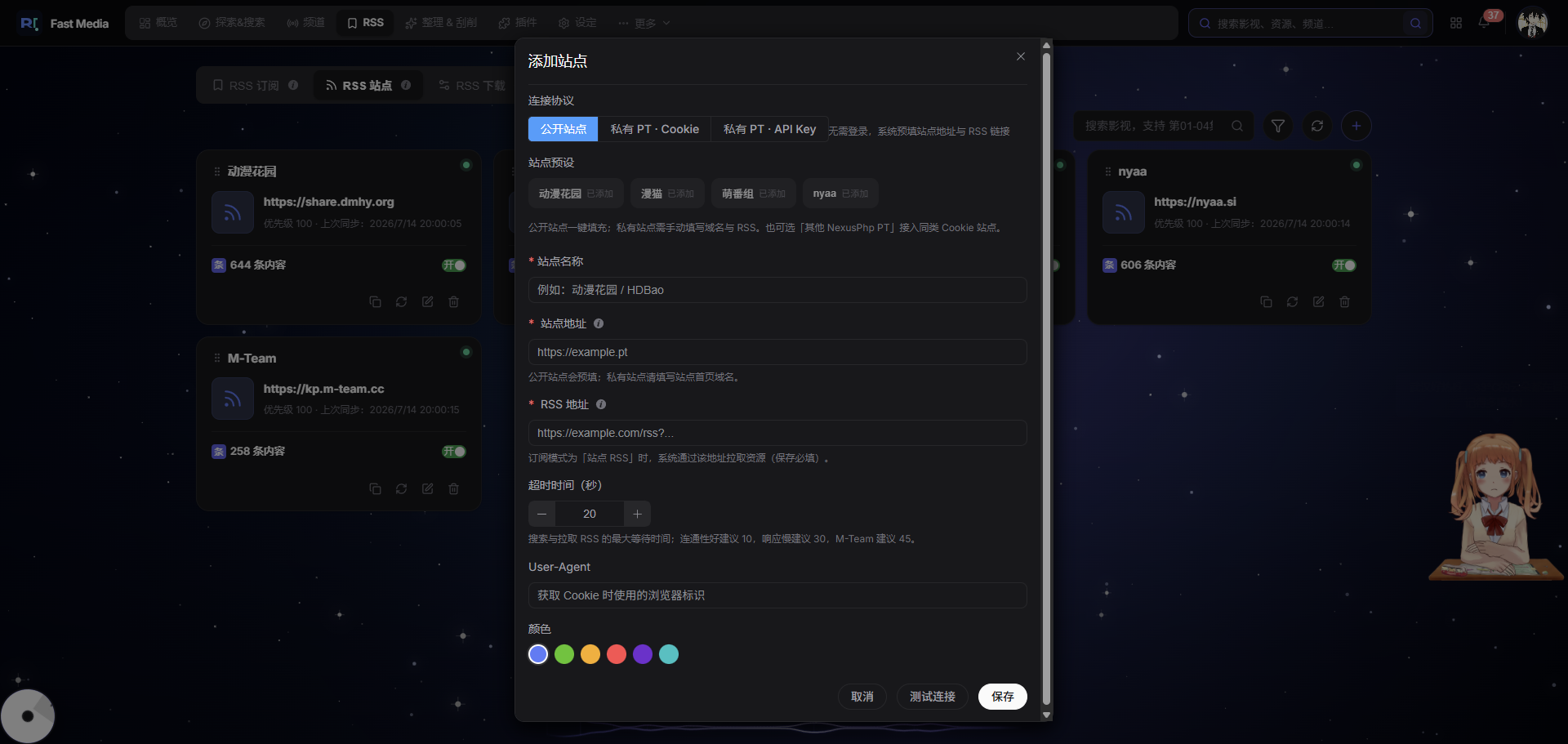The image size is (1568, 744).
Task: Delete the M-Team site card
Action: click(453, 488)
